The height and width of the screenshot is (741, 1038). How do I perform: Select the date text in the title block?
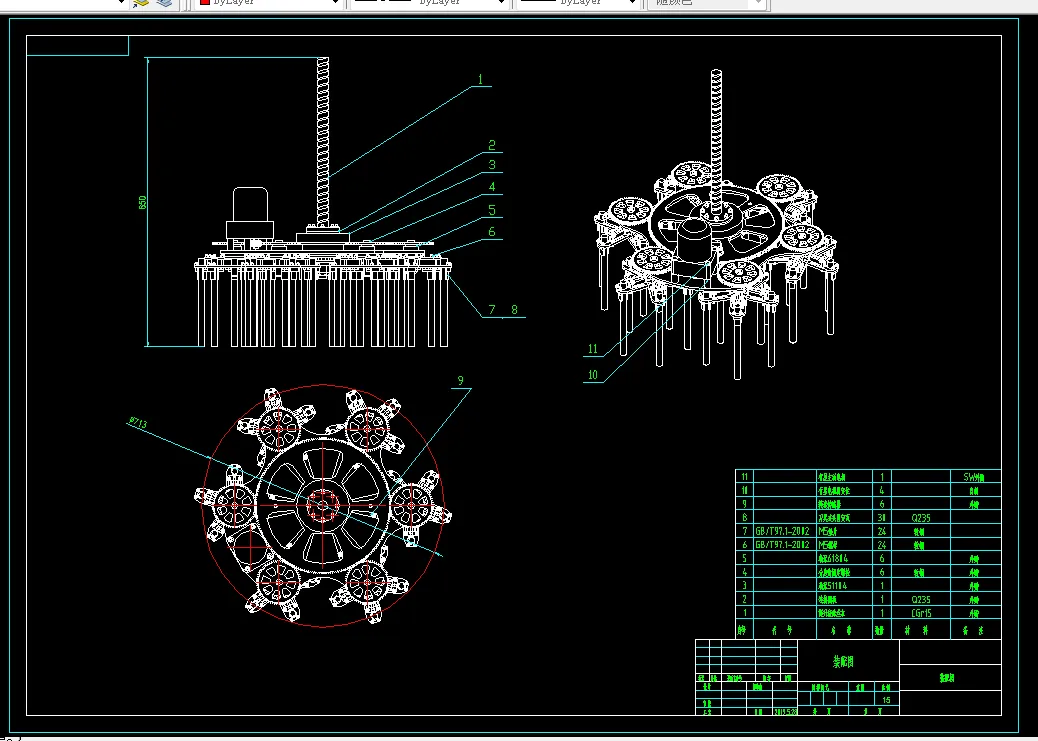(786, 712)
